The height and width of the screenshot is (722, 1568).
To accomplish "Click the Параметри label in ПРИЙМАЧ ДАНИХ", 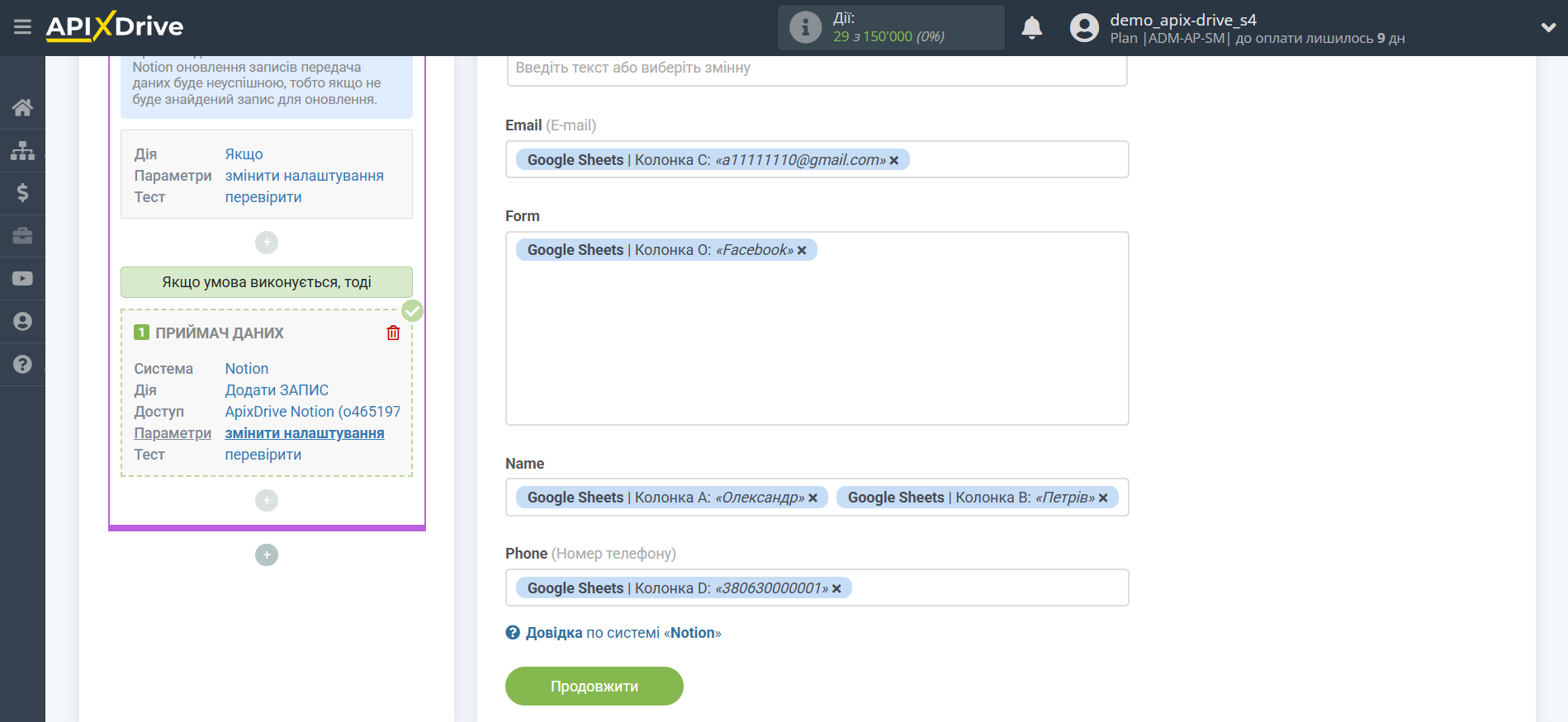I will (x=173, y=433).
